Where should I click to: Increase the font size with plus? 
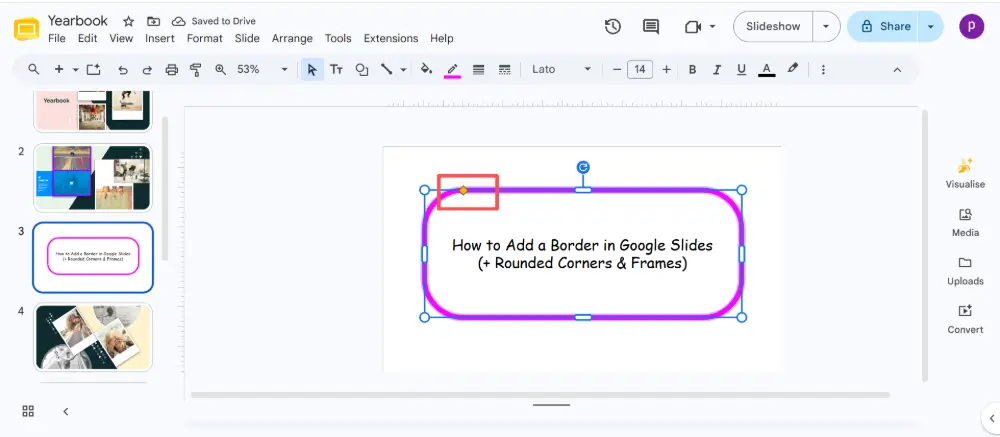[666, 70]
